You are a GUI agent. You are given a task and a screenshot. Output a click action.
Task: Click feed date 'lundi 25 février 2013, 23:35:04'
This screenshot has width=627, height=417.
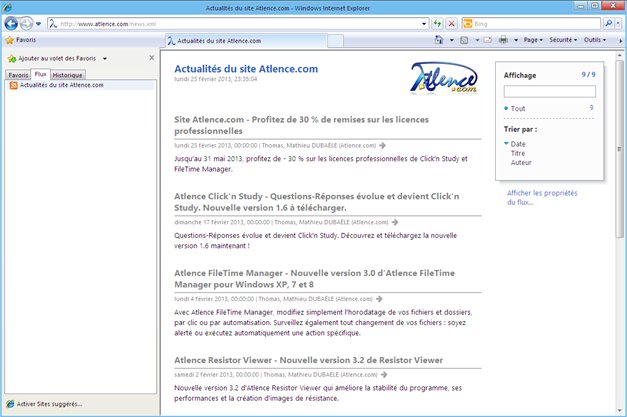pyautogui.click(x=216, y=79)
